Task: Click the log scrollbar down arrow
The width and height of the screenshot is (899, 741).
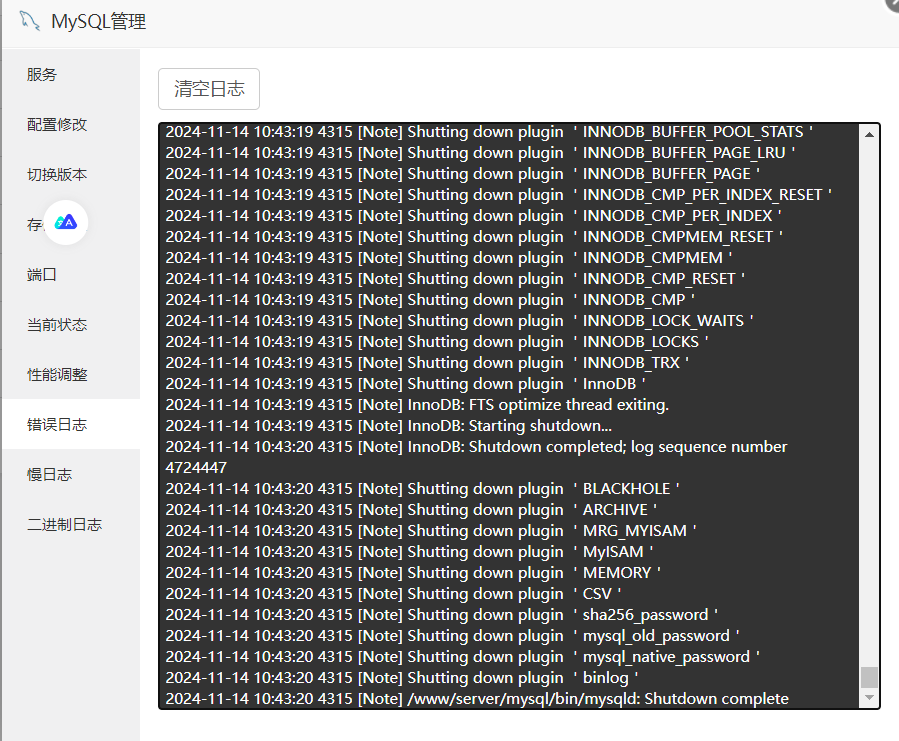Action: [x=869, y=697]
